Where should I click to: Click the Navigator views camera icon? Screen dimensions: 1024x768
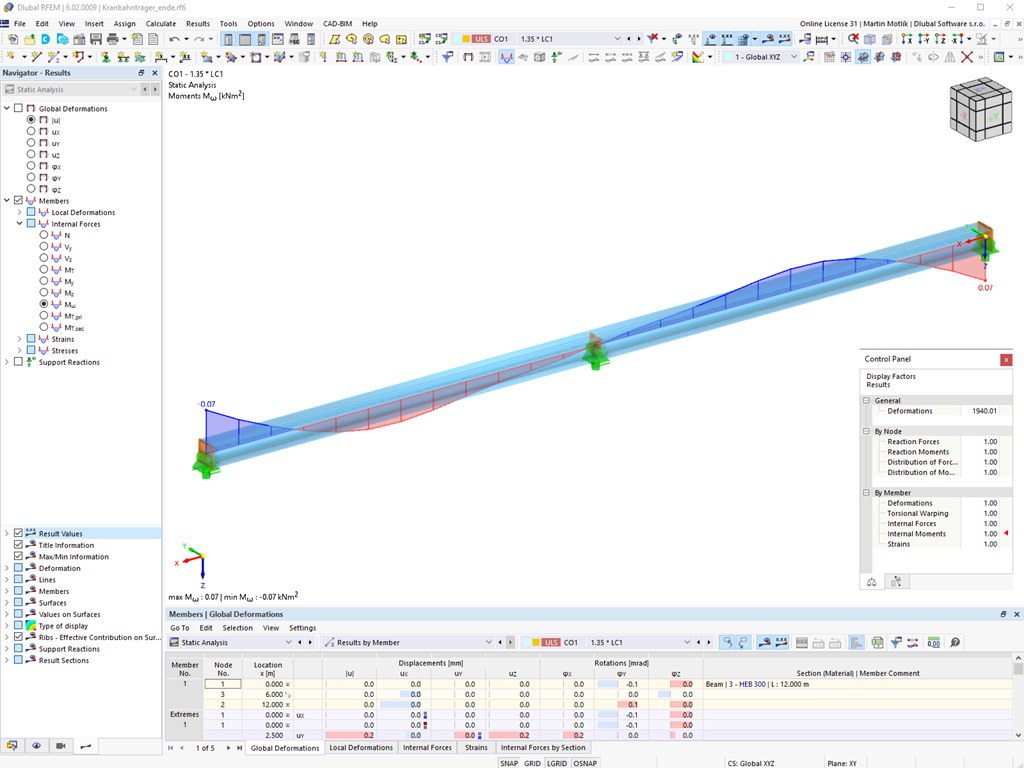pyautogui.click(x=61, y=746)
